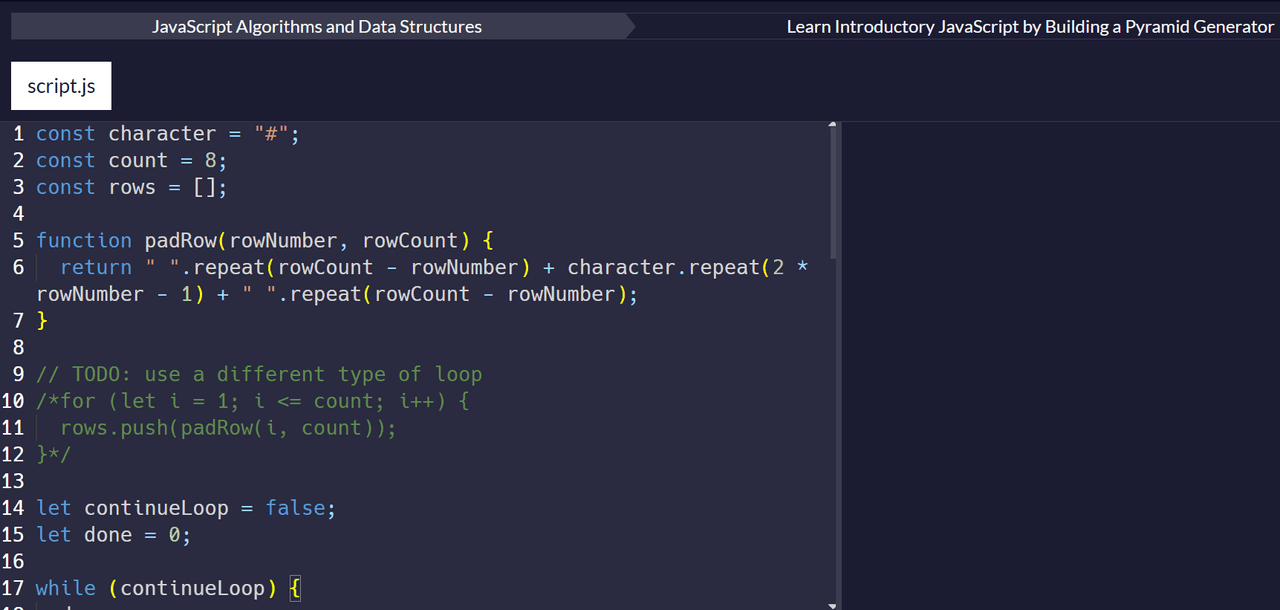Click the wrapped 'rowNumber - 1) +' code text
Viewport: 1280px width, 610px height.
(x=132, y=295)
